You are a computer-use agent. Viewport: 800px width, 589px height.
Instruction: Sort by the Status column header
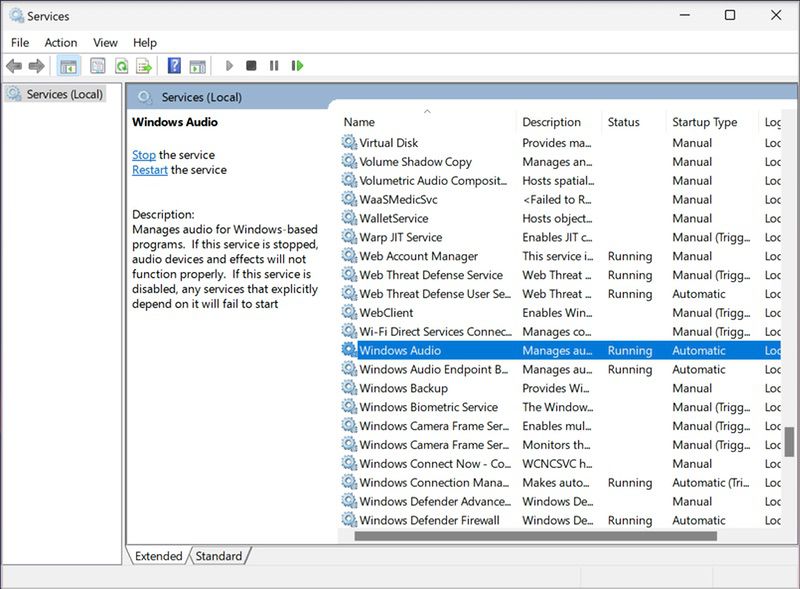click(634, 122)
